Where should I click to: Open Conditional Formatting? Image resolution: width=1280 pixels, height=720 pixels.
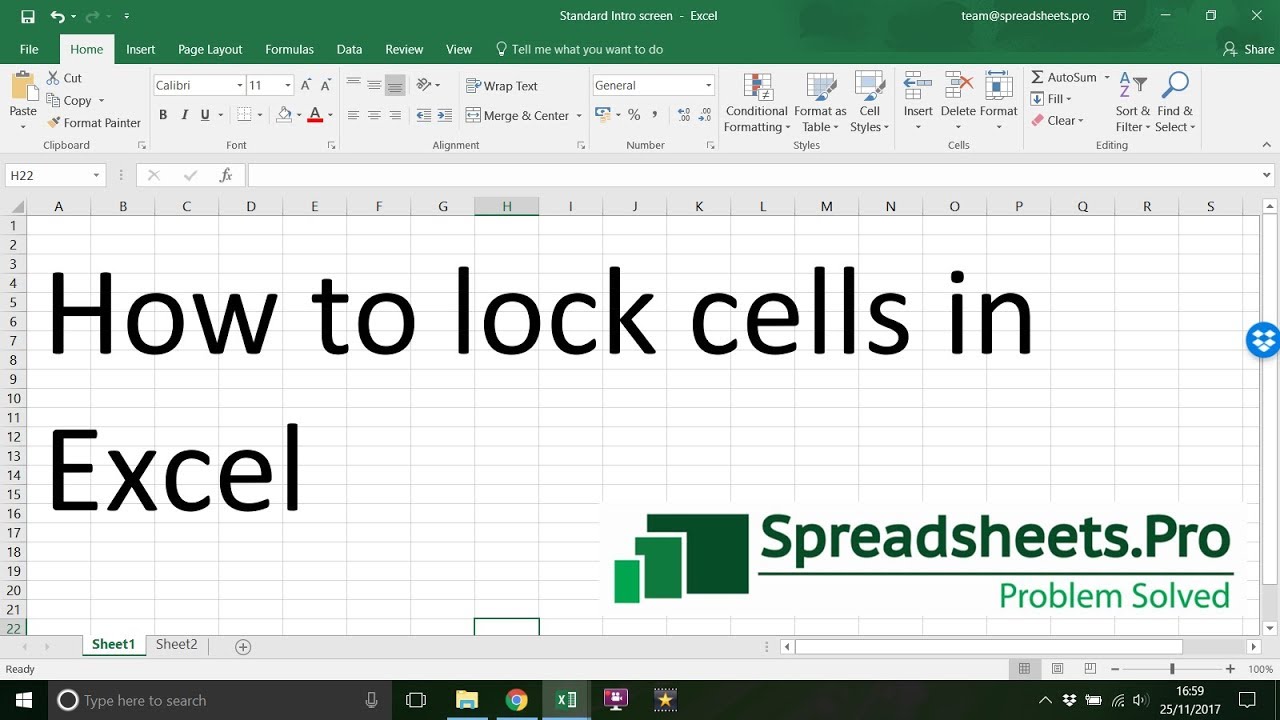(757, 102)
